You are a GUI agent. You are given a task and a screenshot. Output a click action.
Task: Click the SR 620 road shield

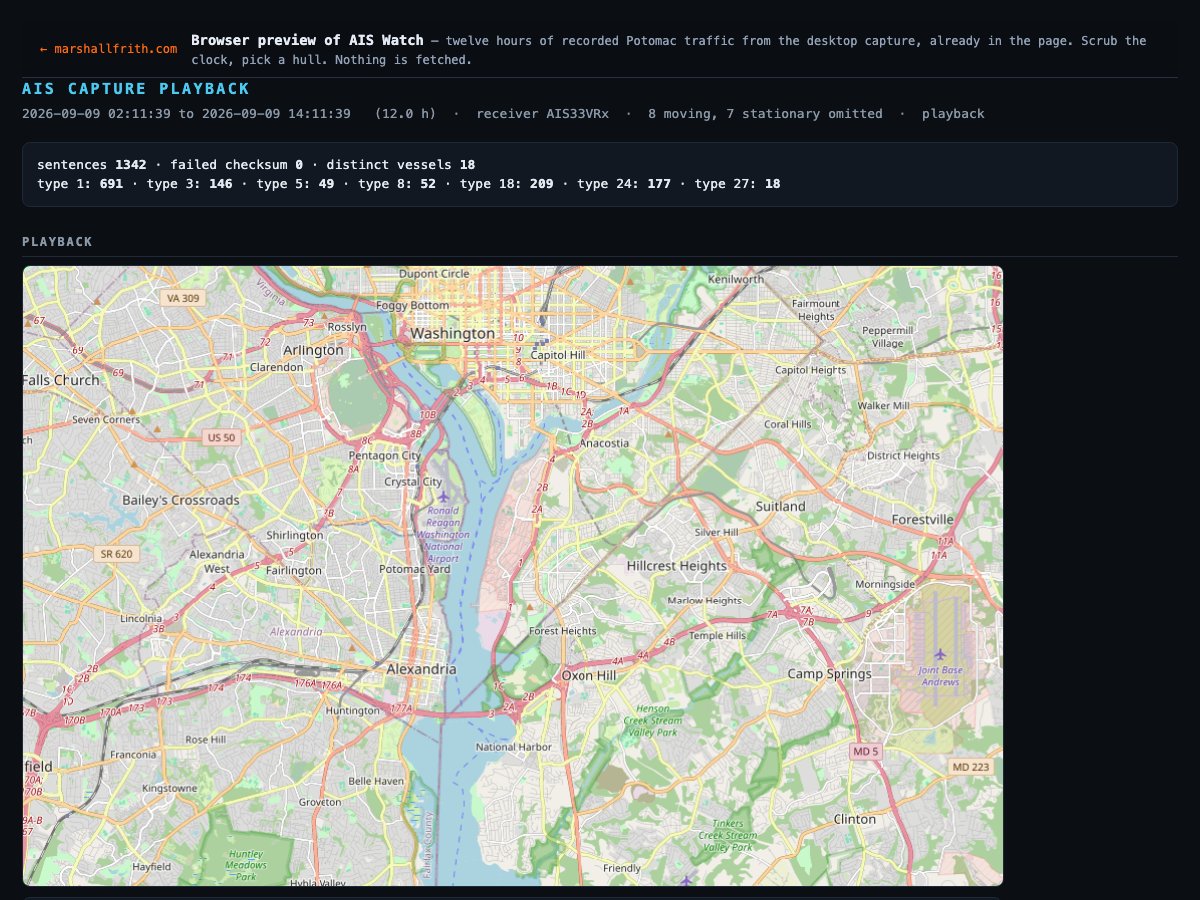(x=115, y=553)
